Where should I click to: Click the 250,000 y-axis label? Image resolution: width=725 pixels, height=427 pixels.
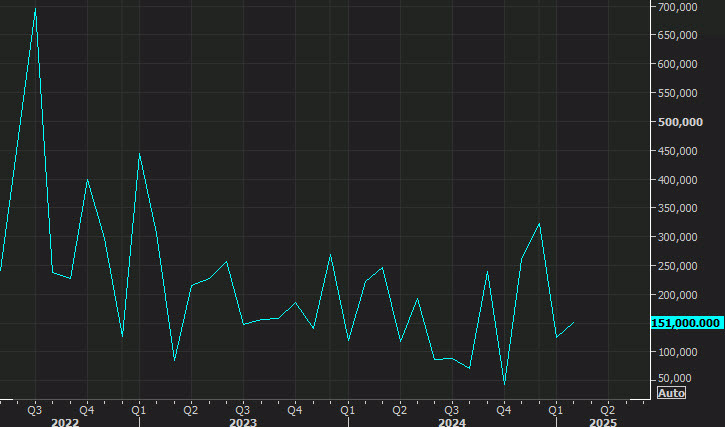pyautogui.click(x=677, y=266)
